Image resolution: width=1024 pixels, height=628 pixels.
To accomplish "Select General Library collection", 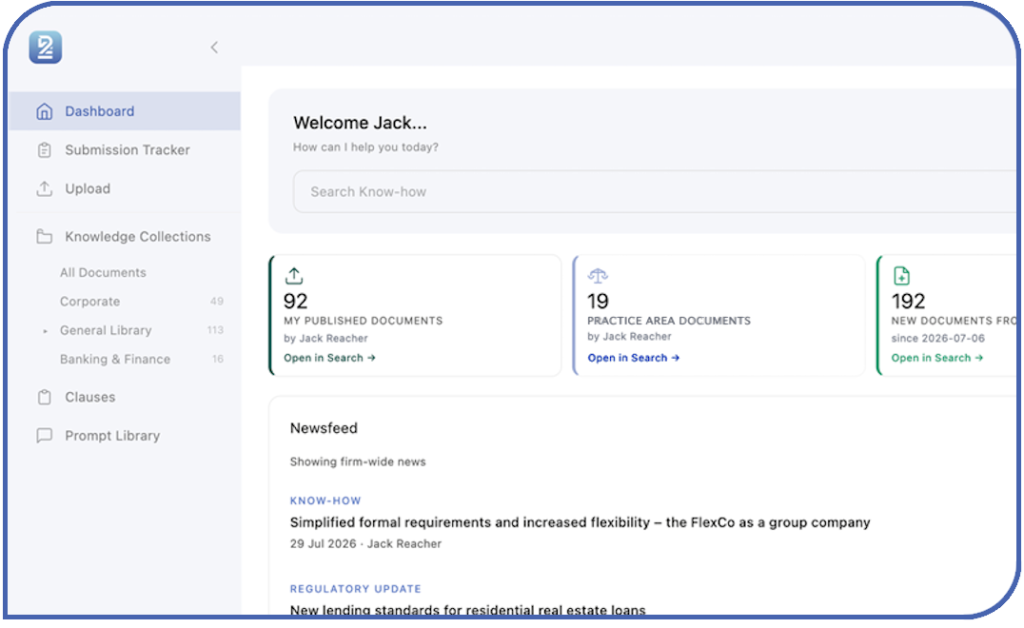I will coord(106,330).
